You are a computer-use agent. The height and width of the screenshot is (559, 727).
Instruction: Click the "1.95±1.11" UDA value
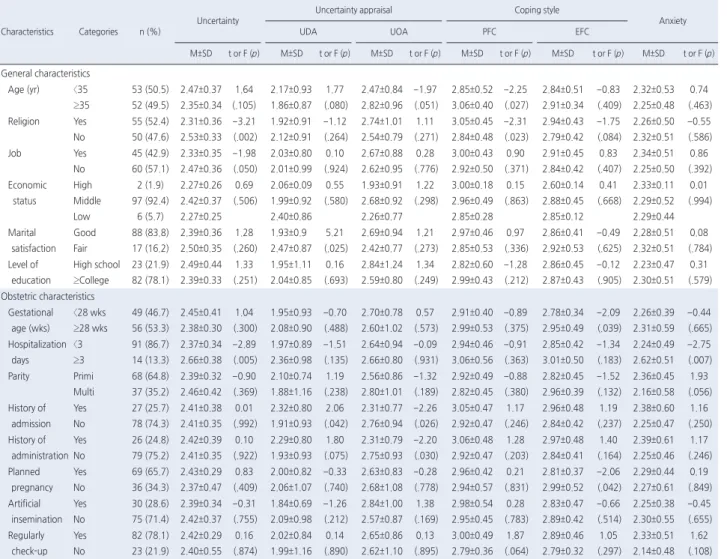(291, 264)
